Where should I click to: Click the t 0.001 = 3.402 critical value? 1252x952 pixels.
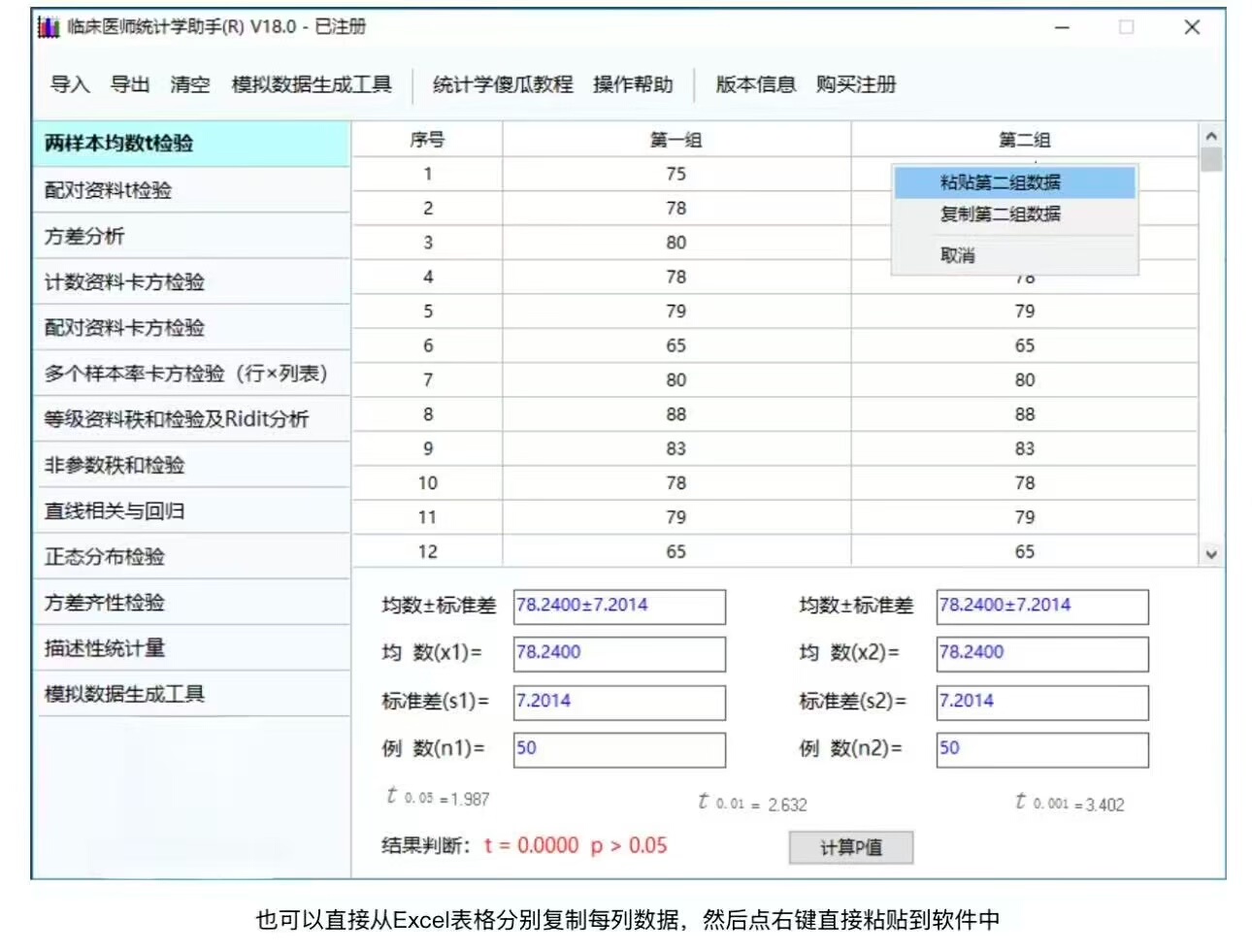tap(1070, 803)
